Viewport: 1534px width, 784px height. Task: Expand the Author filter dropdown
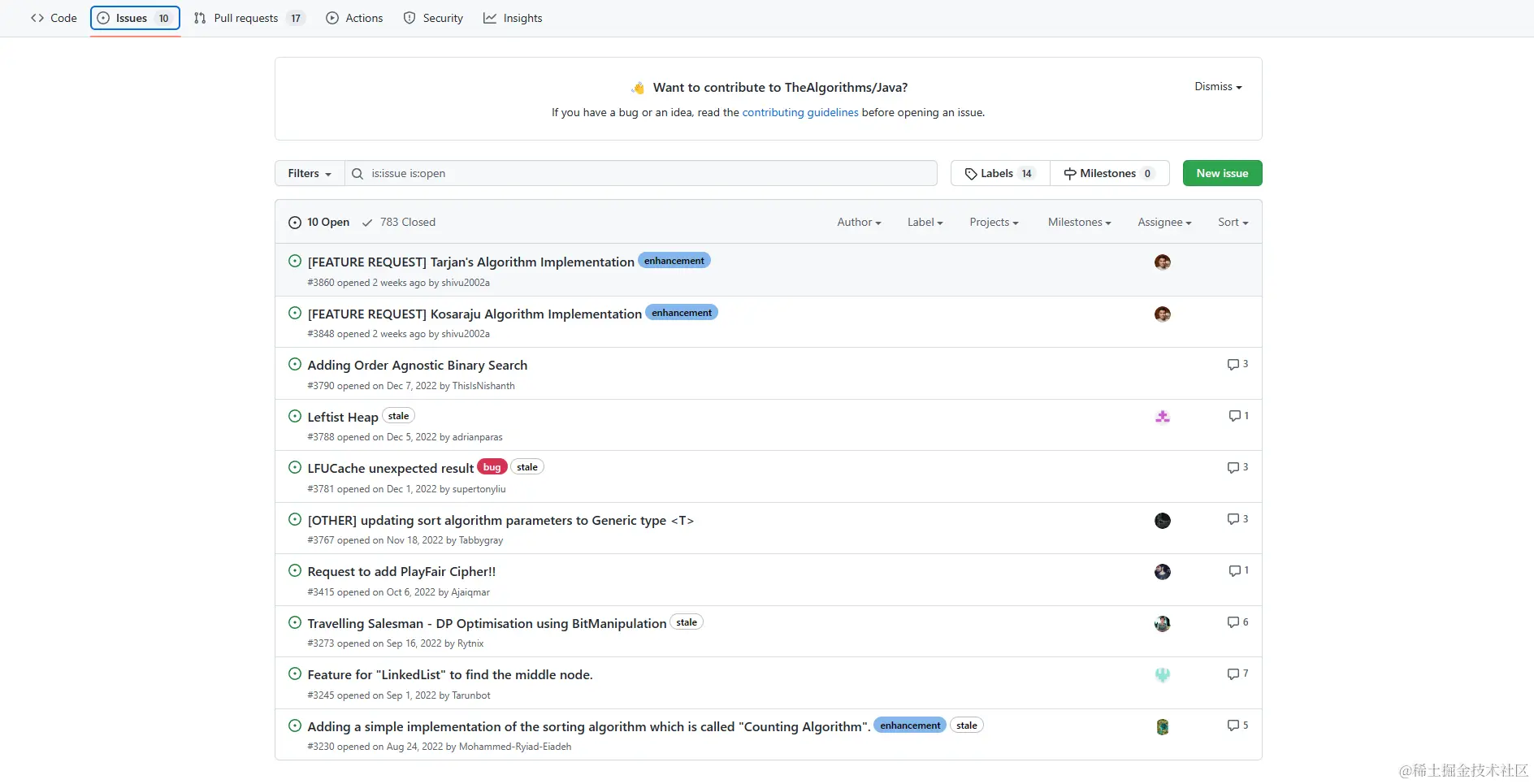[859, 223]
